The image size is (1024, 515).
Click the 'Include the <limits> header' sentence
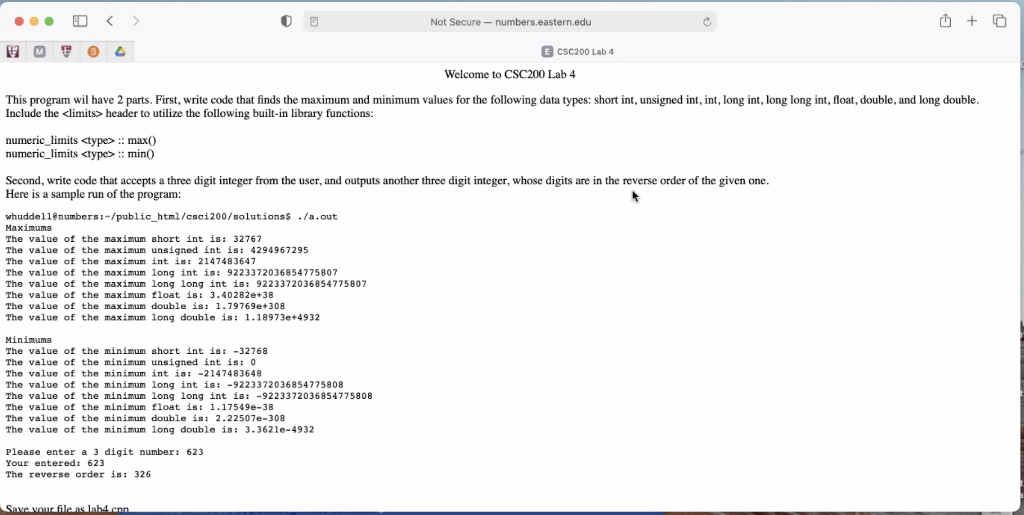(189, 114)
